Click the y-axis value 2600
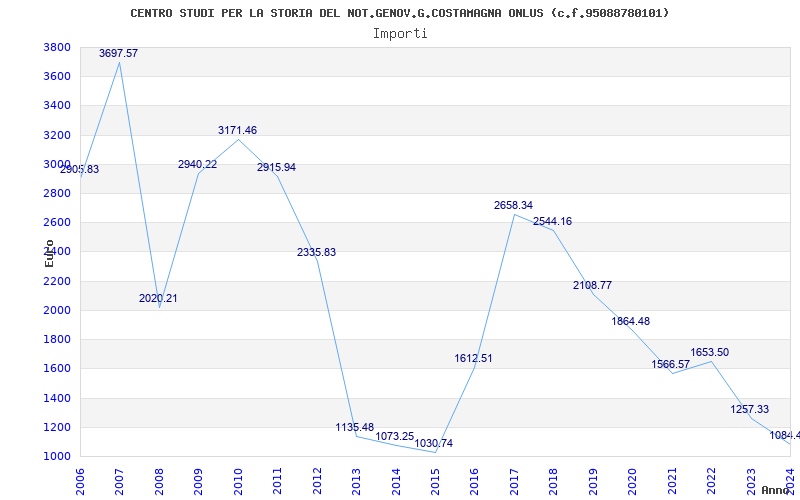800x500 pixels. click(57, 222)
